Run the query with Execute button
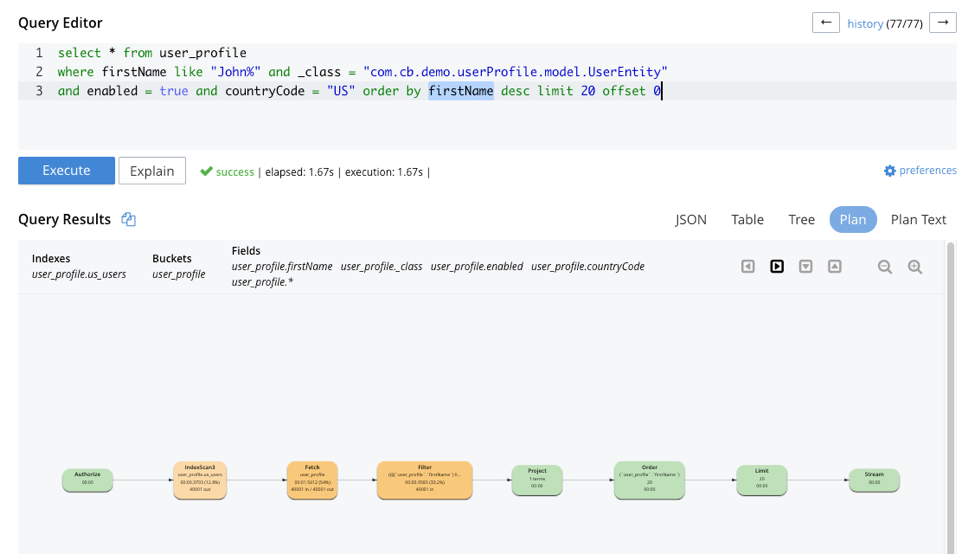The width and height of the screenshot is (974, 554). 66,171
